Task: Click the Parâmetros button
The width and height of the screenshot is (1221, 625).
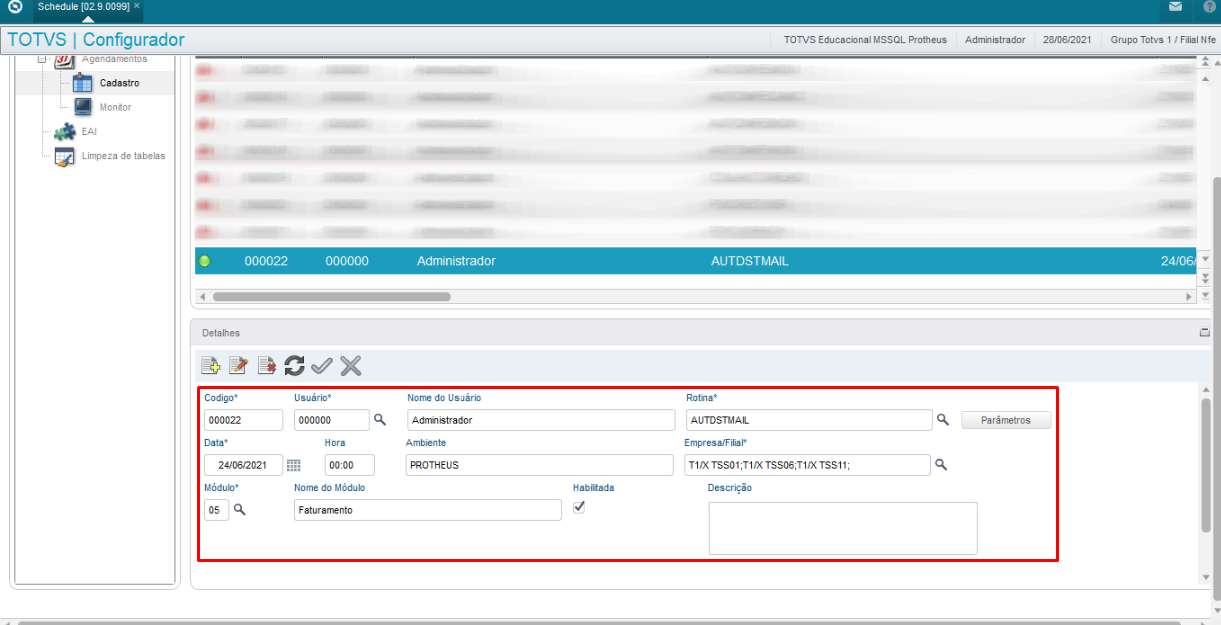Action: (1006, 420)
